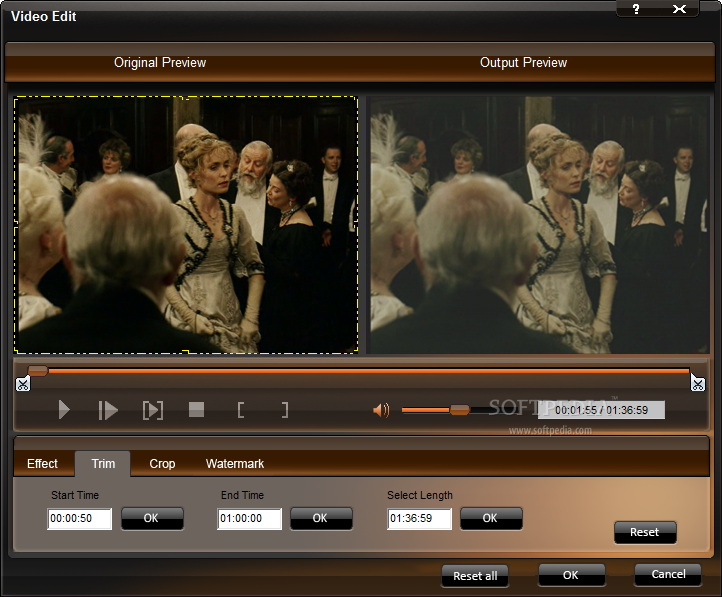722x597 pixels.
Task: Open the Trim tab
Action: tap(103, 464)
